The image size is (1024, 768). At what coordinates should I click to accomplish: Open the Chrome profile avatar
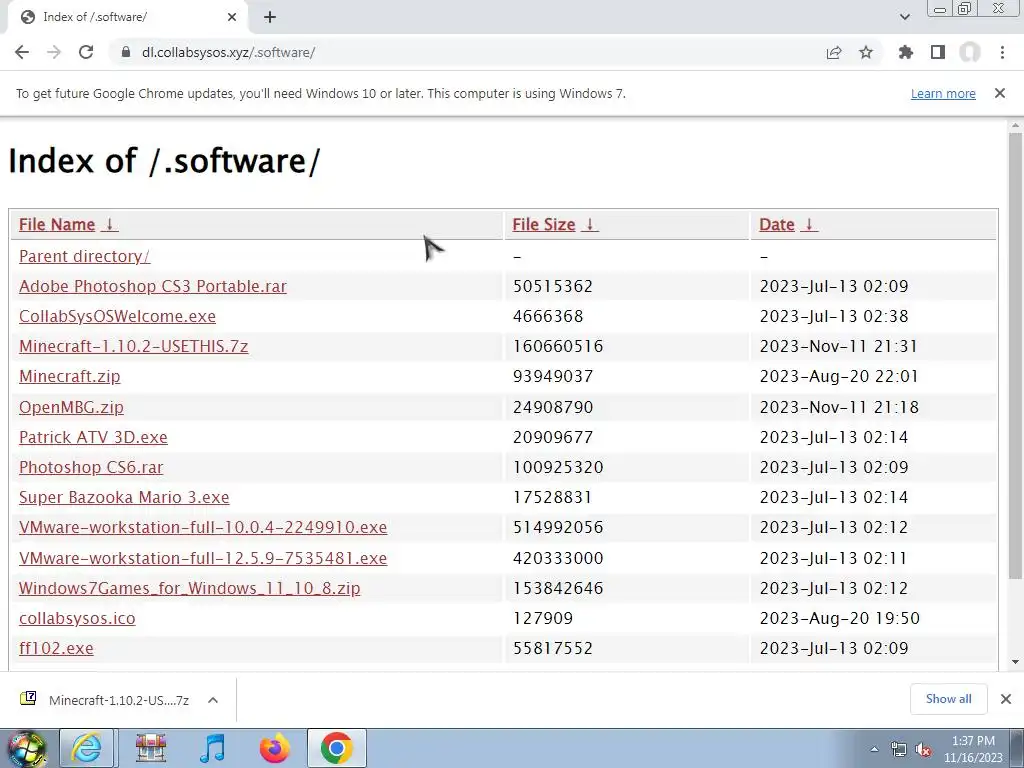[970, 52]
